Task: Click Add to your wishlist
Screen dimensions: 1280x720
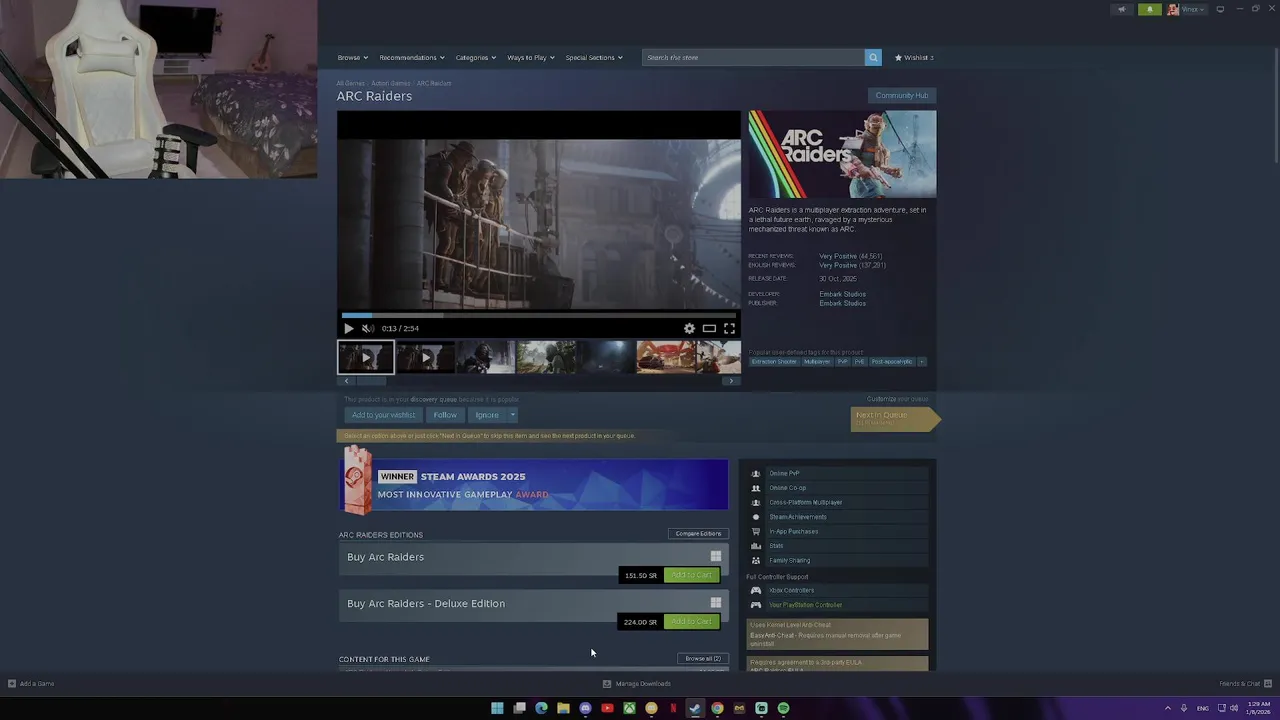Action: point(383,415)
